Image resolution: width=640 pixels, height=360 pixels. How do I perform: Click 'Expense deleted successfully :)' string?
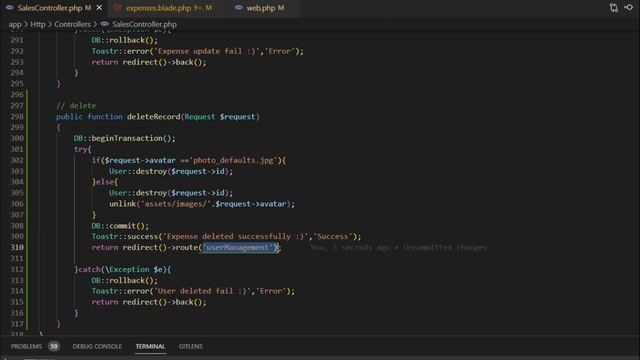point(235,237)
